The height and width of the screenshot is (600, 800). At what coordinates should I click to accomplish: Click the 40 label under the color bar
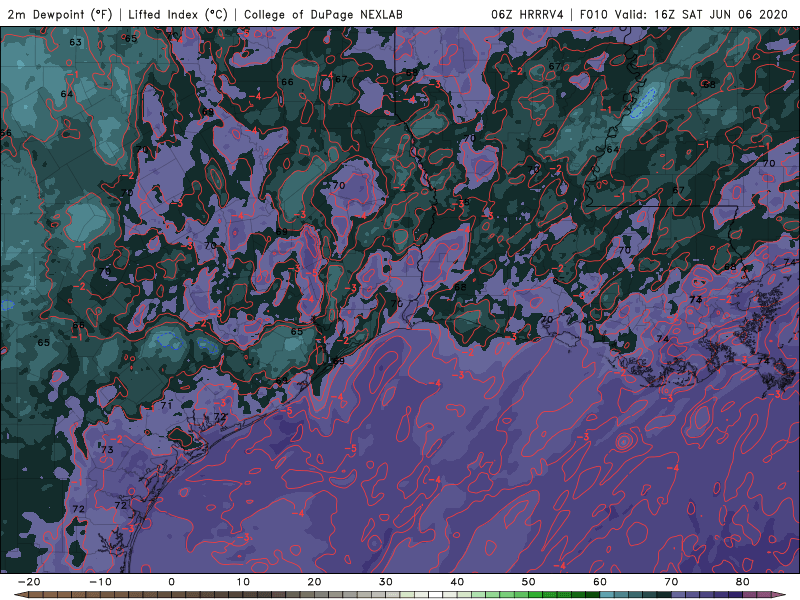[x=457, y=582]
